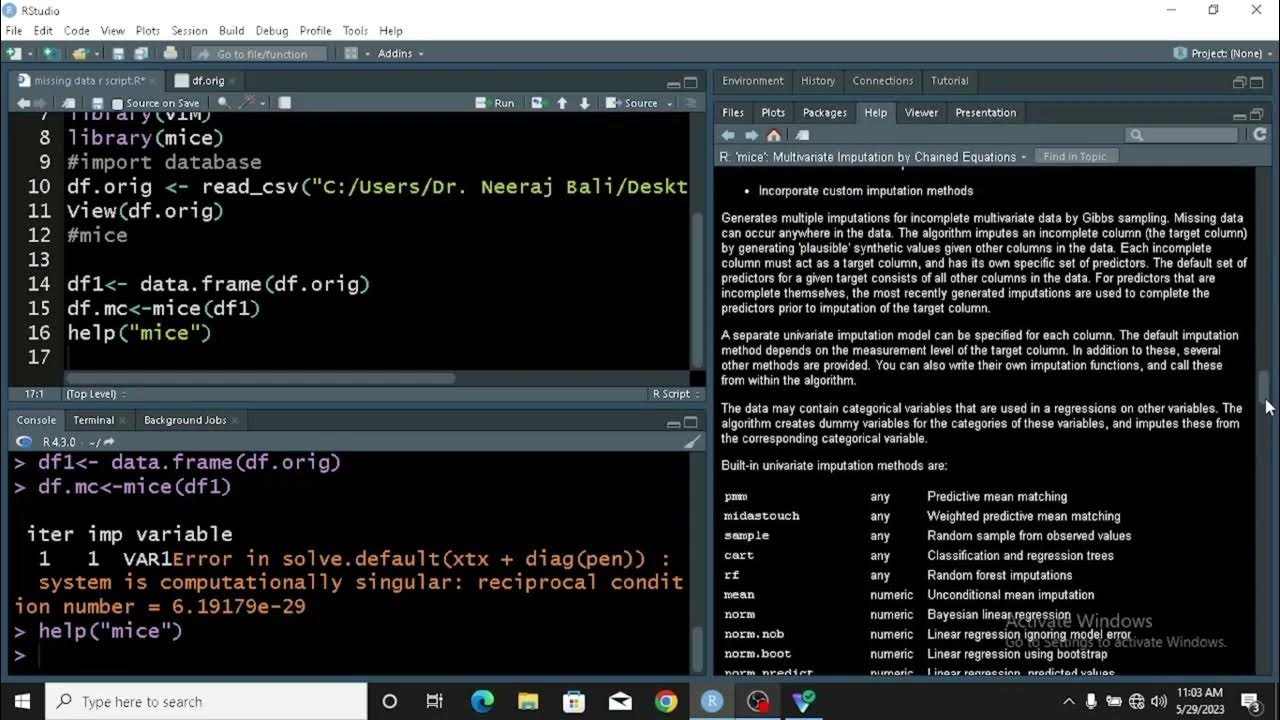Show editor in new window icon
The height and width of the screenshot is (720, 1280).
[68, 103]
